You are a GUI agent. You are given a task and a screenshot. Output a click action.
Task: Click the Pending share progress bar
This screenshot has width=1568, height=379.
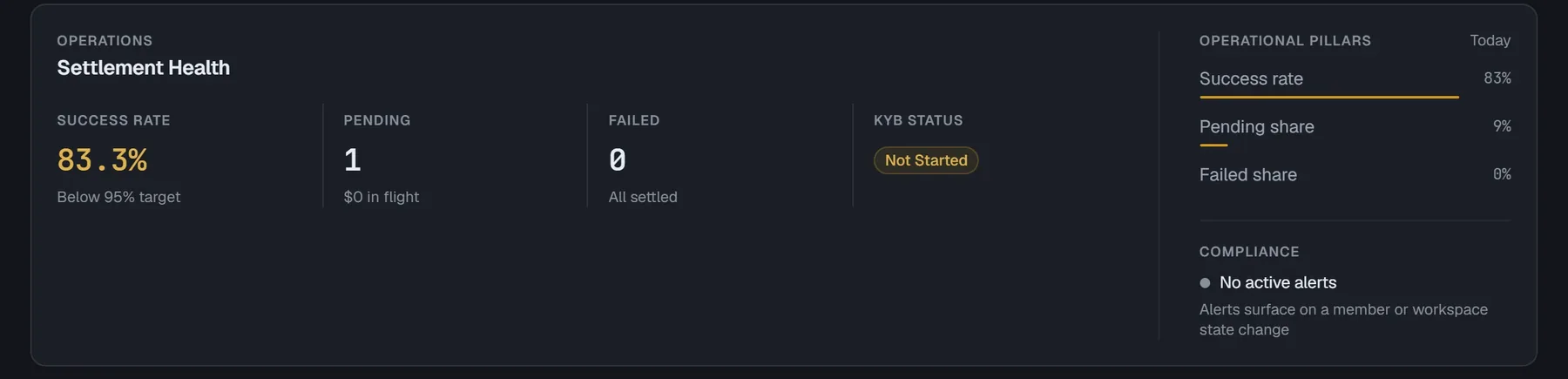point(1213,145)
